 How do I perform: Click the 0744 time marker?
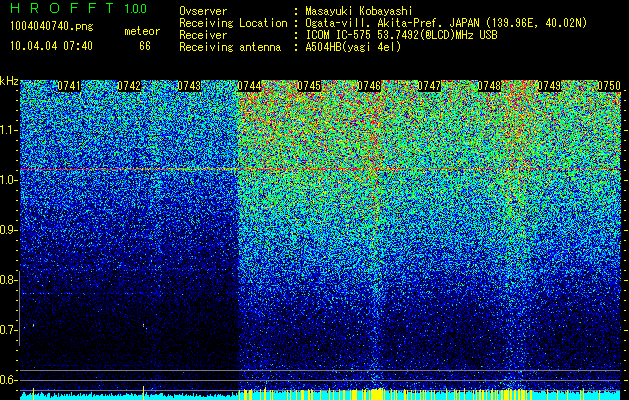point(249,86)
